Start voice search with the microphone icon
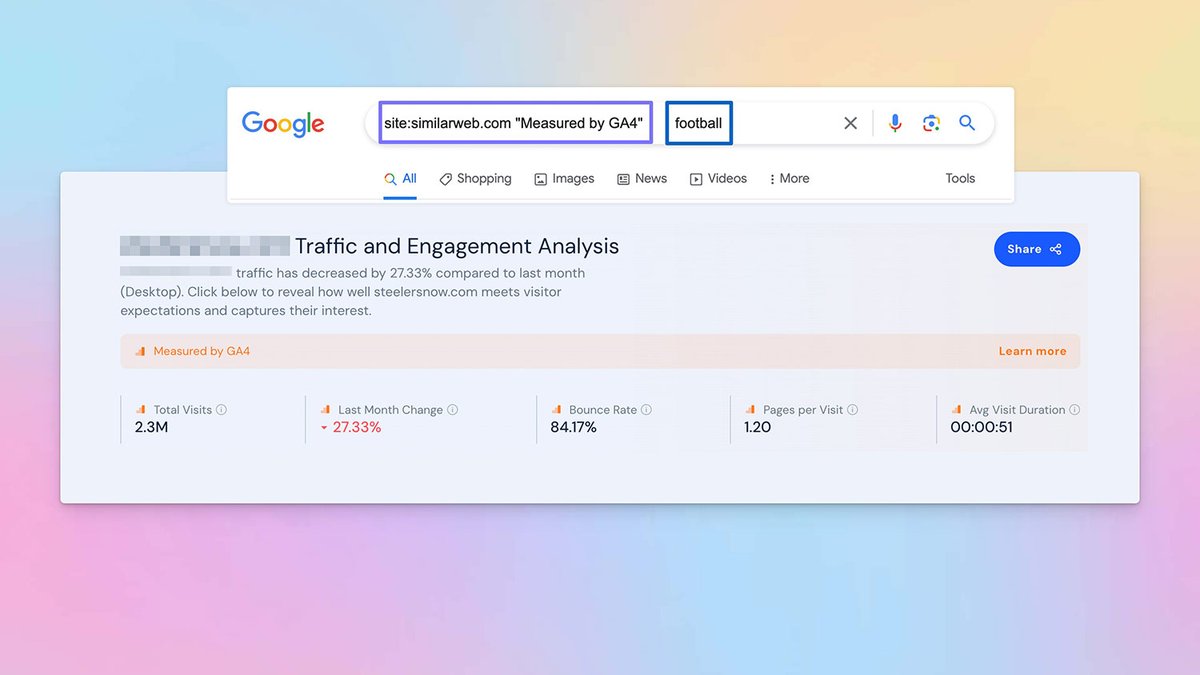The image size is (1200, 675). click(x=895, y=123)
